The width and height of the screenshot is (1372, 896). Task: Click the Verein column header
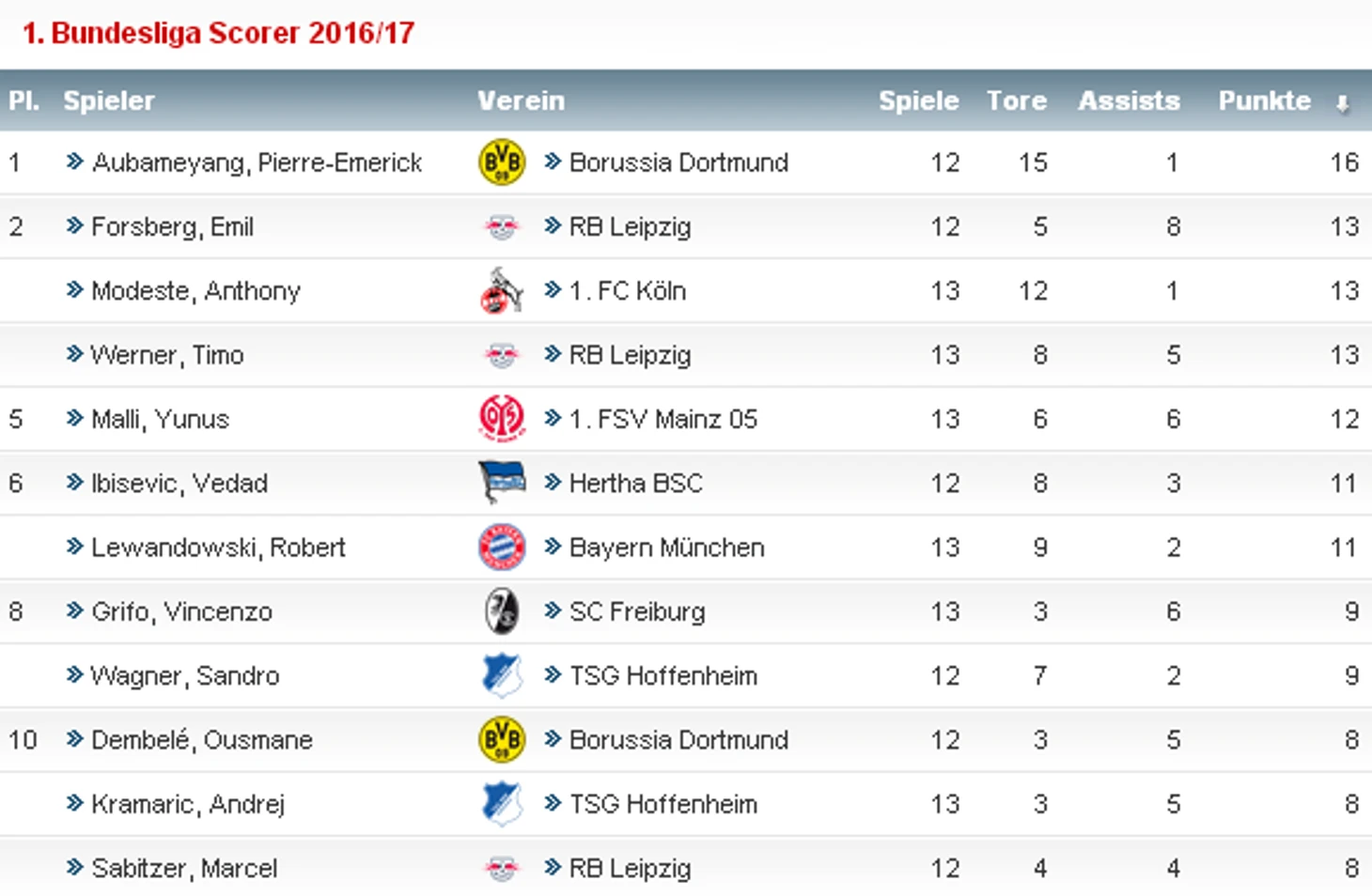521,100
